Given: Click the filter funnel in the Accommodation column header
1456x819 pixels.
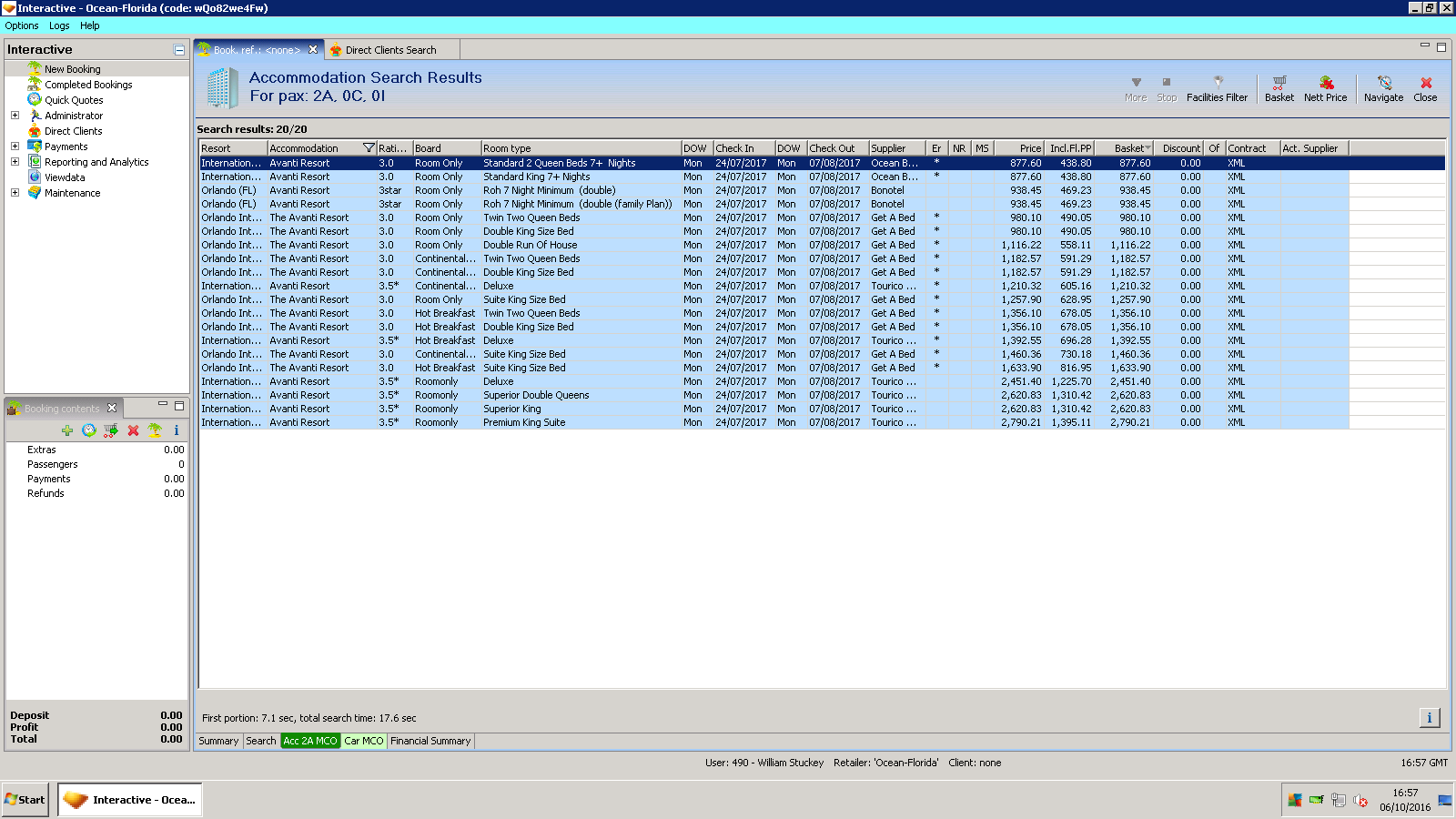Looking at the screenshot, I should pos(369,148).
